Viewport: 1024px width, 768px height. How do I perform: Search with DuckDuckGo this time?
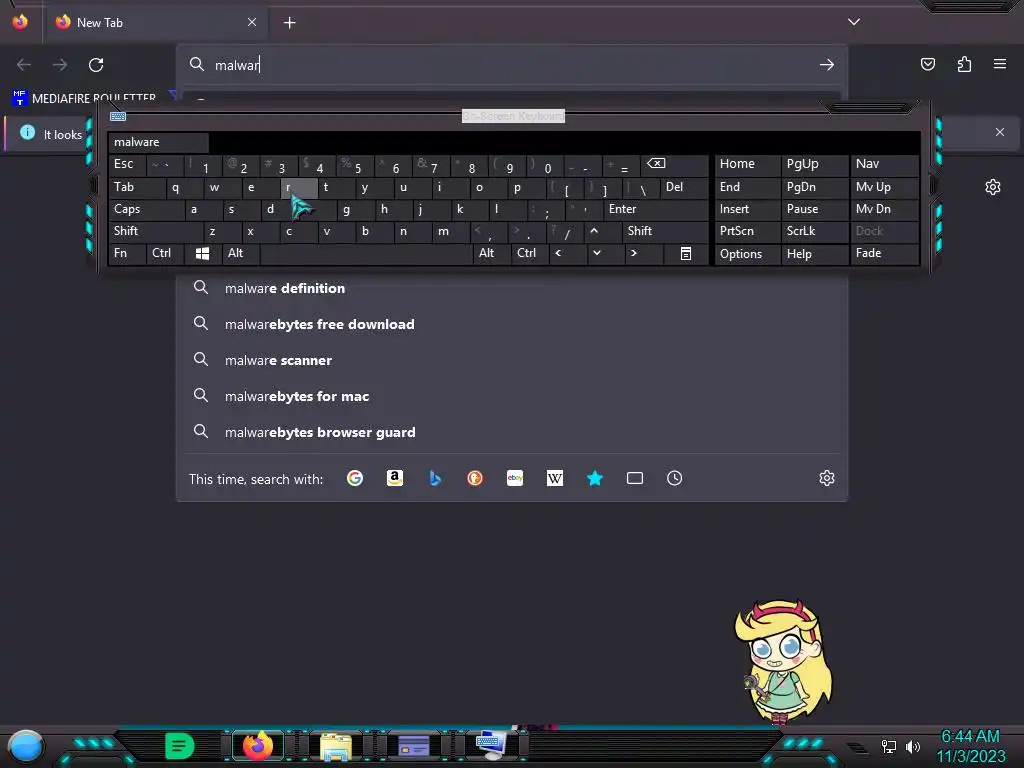pyautogui.click(x=475, y=478)
